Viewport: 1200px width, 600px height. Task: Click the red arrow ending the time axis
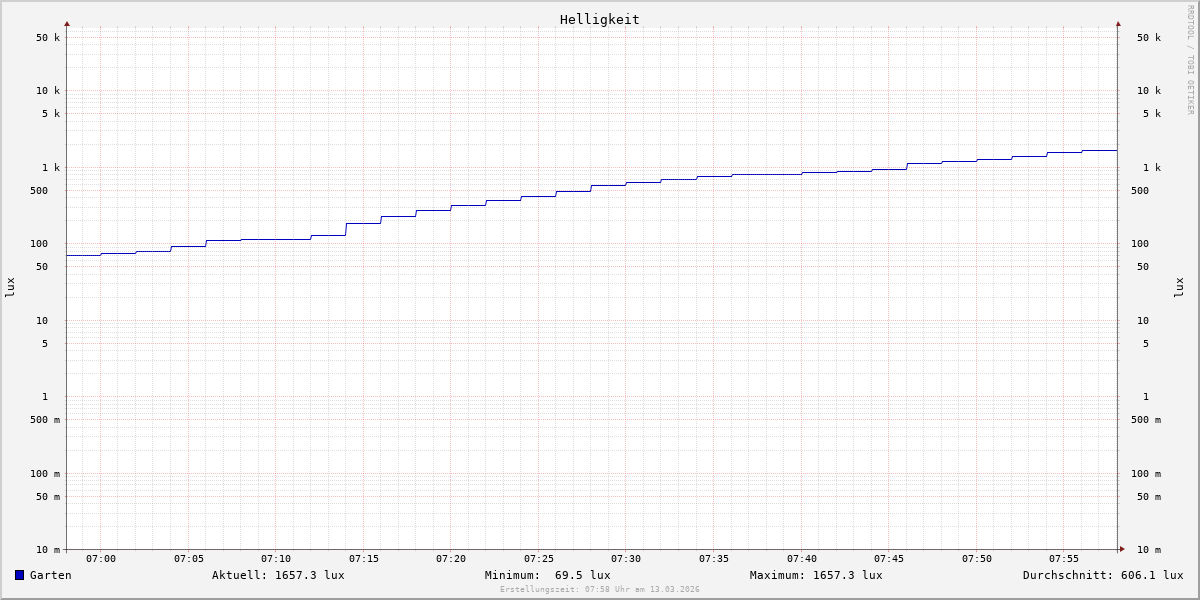[1122, 549]
